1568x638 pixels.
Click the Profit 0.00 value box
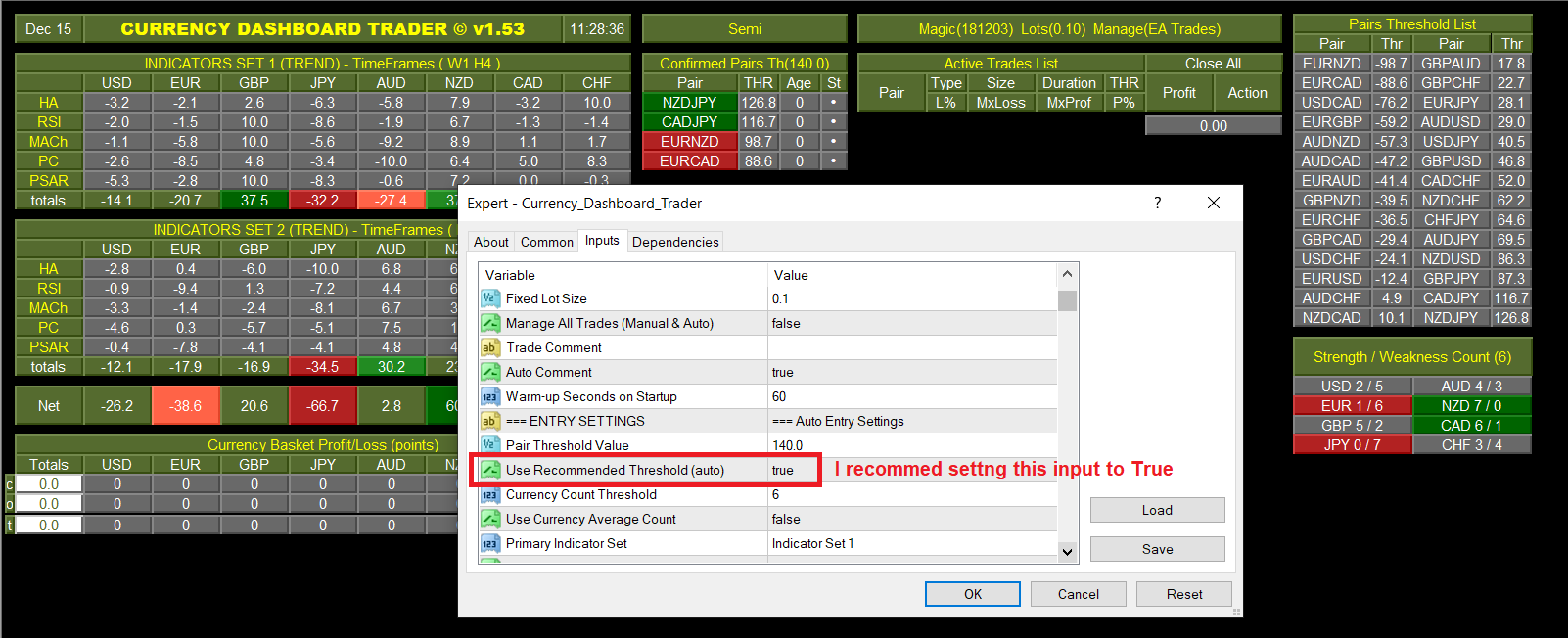coord(1213,125)
